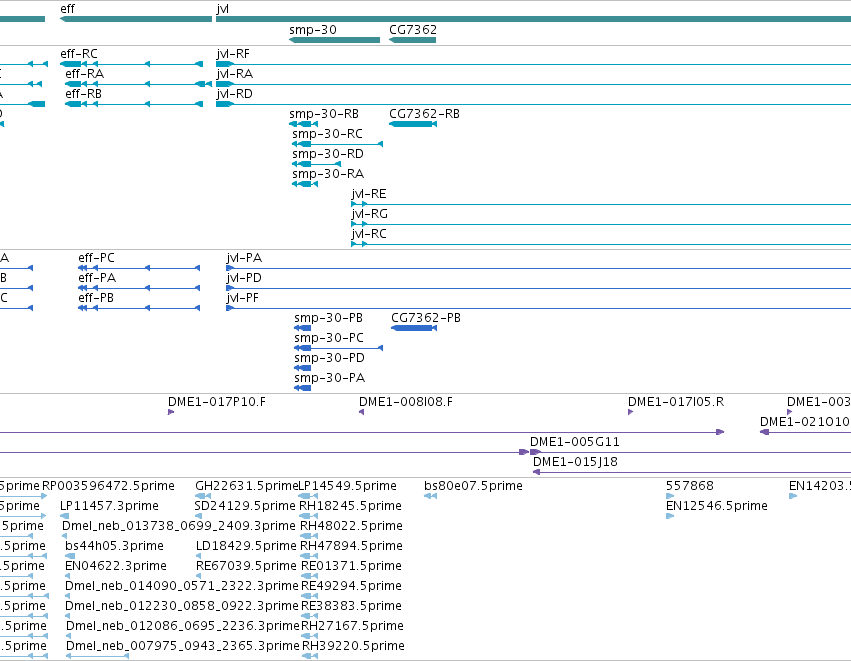This screenshot has width=851, height=661.
Task: Click EST Dmel_neb_007975_0943_2365.3prime
Action: (x=98, y=656)
